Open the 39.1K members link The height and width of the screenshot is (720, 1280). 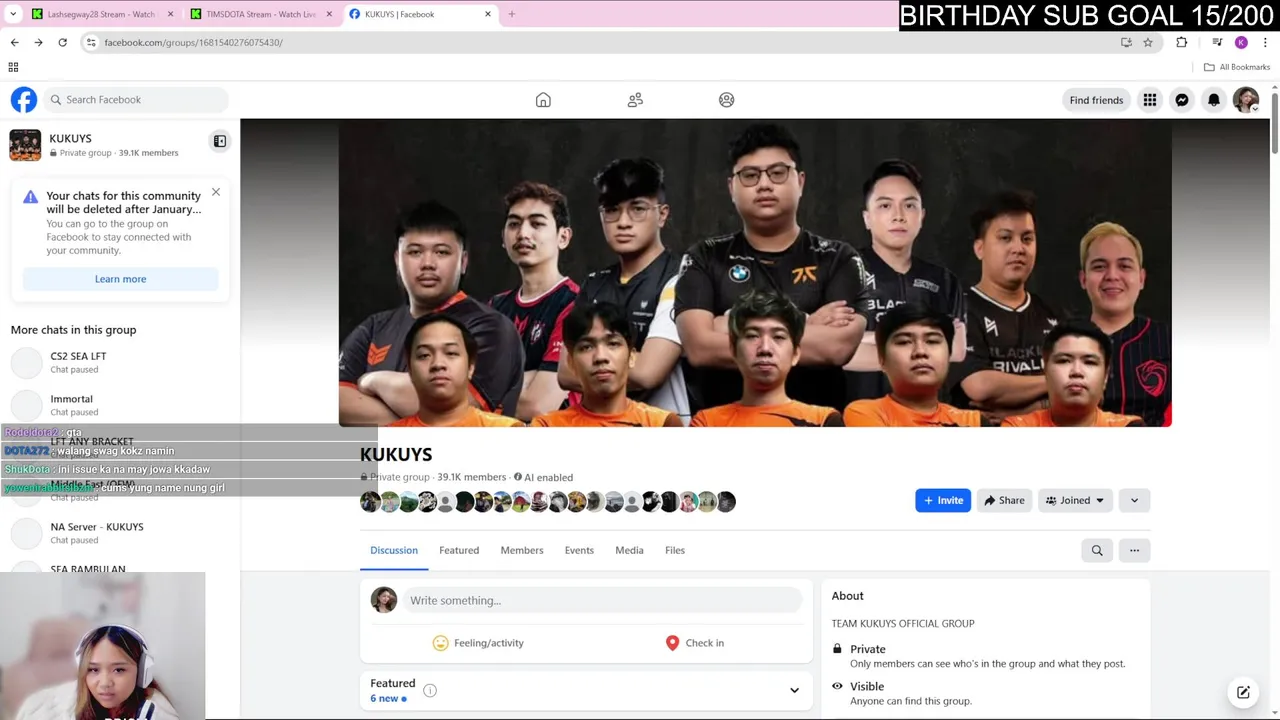[x=471, y=477]
